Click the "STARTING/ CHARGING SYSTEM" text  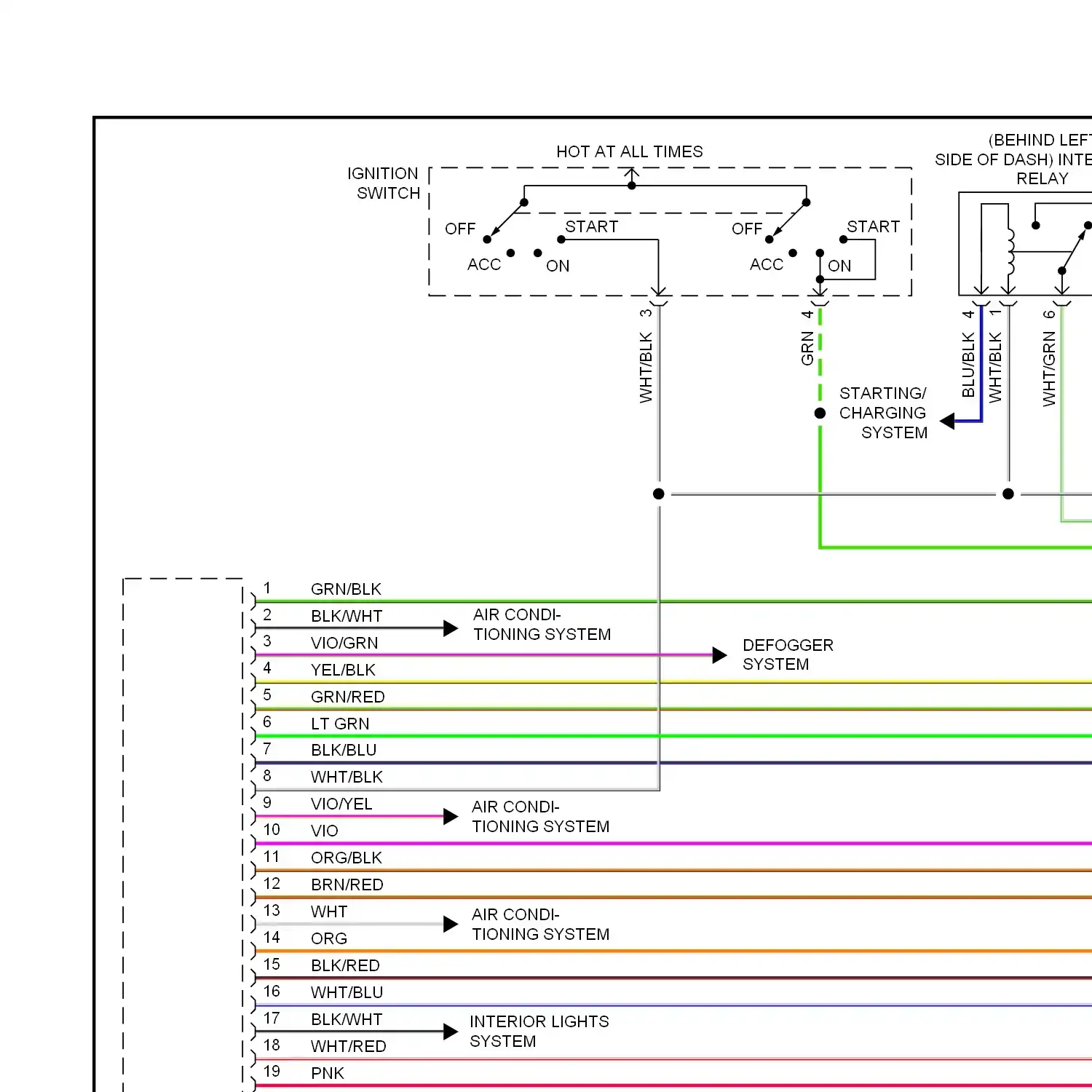[x=883, y=413]
